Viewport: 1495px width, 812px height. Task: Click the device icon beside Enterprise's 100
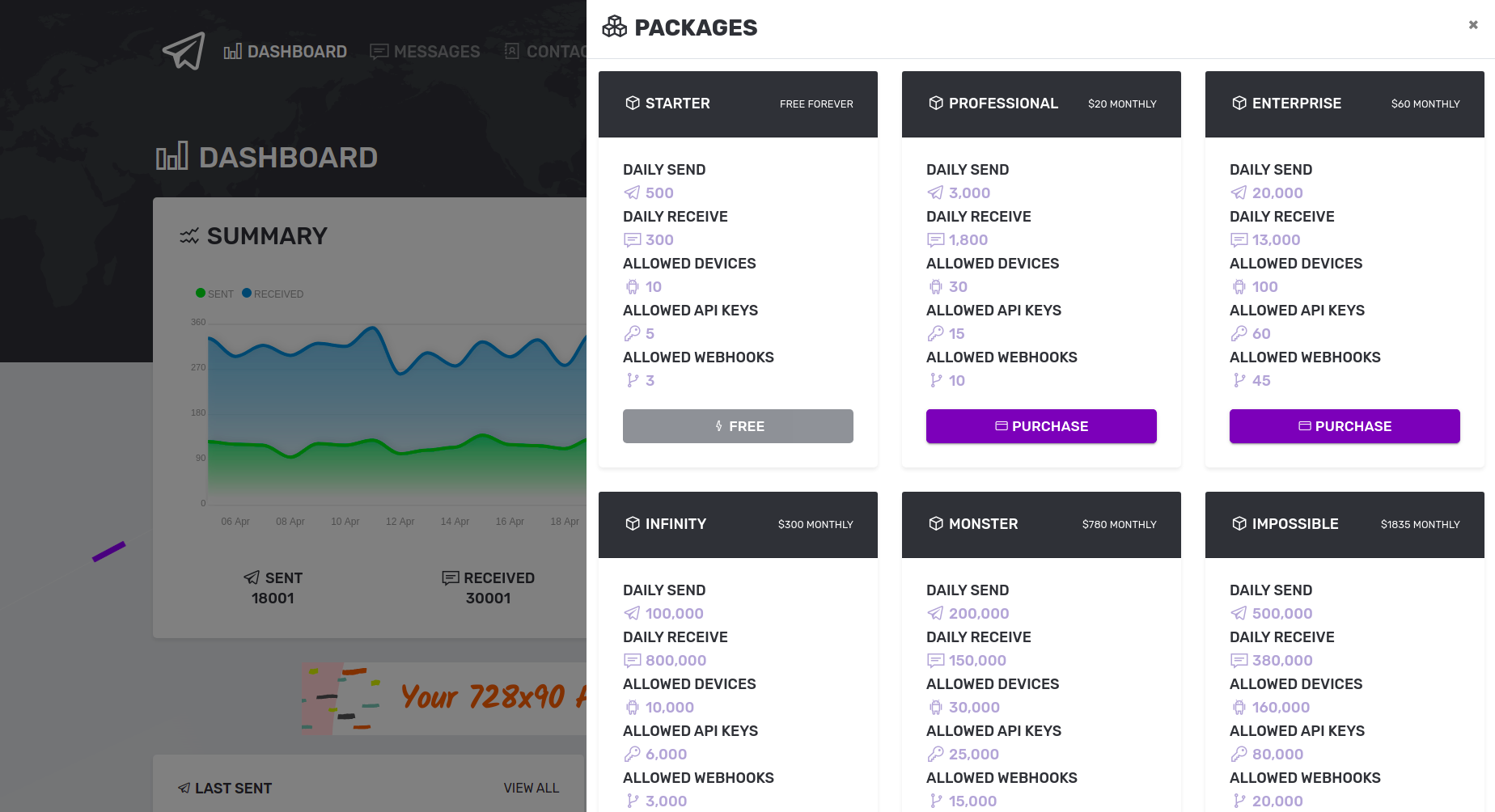[1239, 287]
